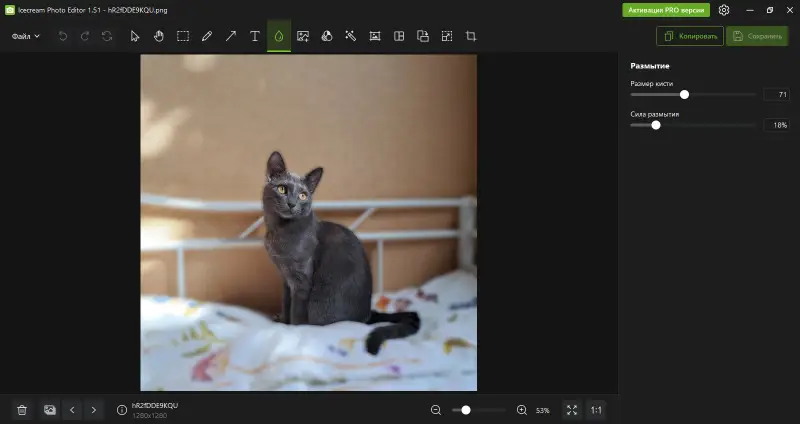
Task: Go to previous image arrow
Action: 72,410
